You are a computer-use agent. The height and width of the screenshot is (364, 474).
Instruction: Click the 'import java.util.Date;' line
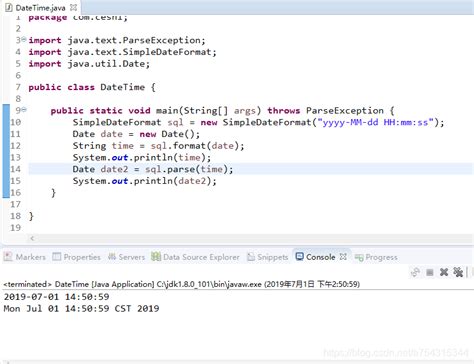(x=89, y=64)
